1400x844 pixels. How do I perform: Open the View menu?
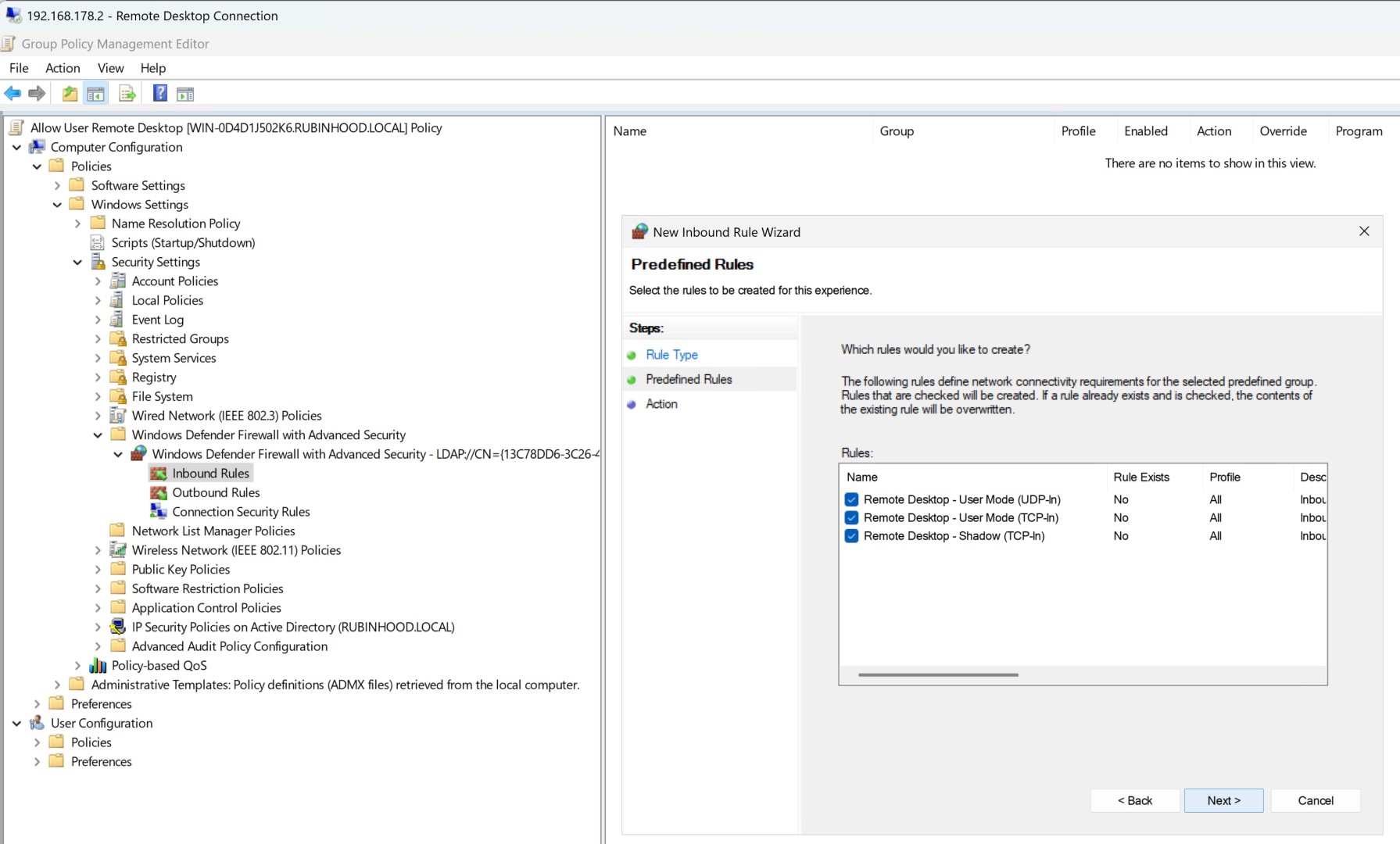pos(110,68)
